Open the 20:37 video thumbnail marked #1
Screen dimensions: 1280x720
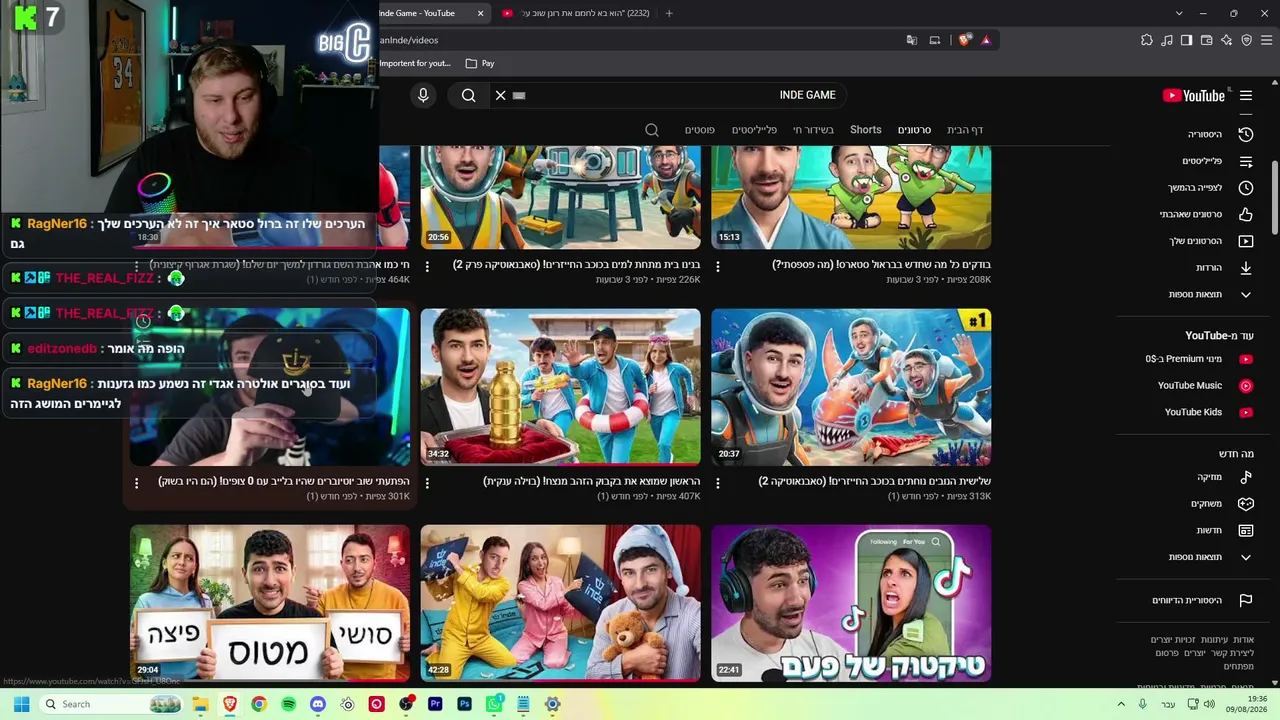[x=851, y=387]
